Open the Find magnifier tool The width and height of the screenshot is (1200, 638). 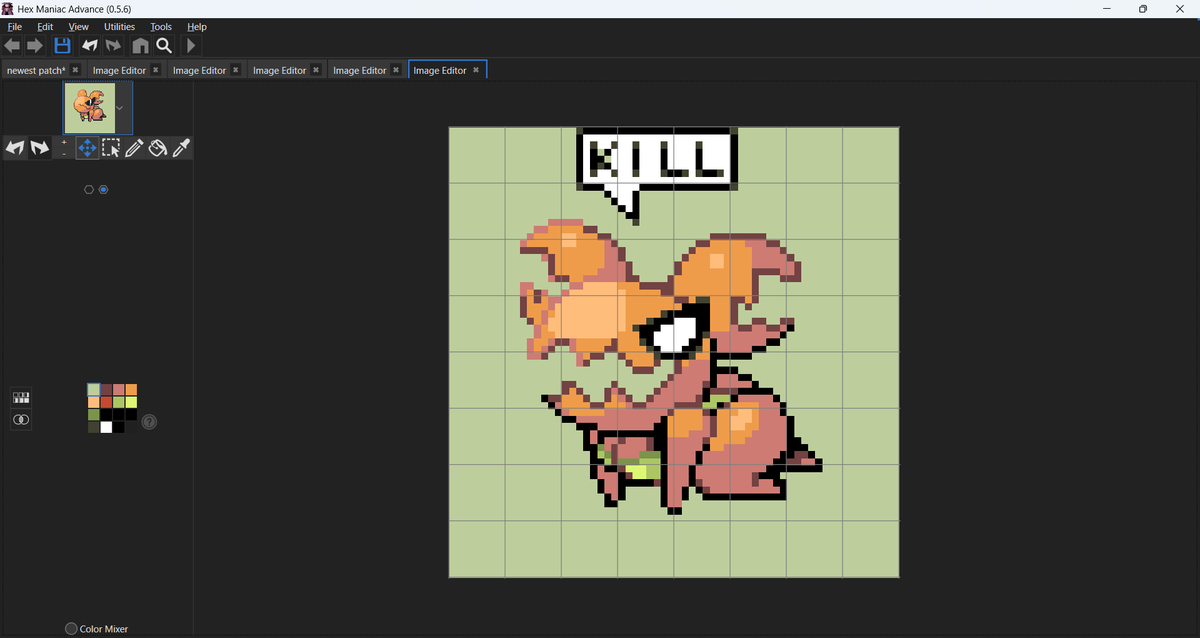pos(164,46)
